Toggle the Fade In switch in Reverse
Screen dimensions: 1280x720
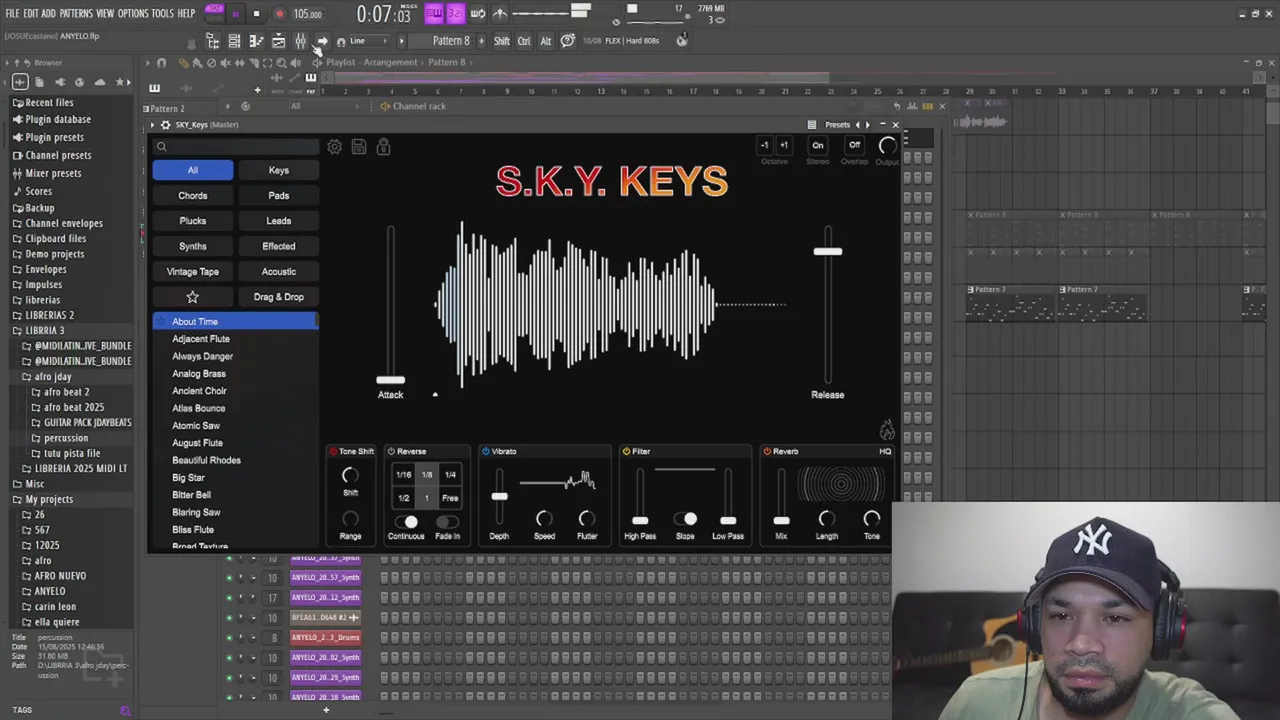[447, 522]
